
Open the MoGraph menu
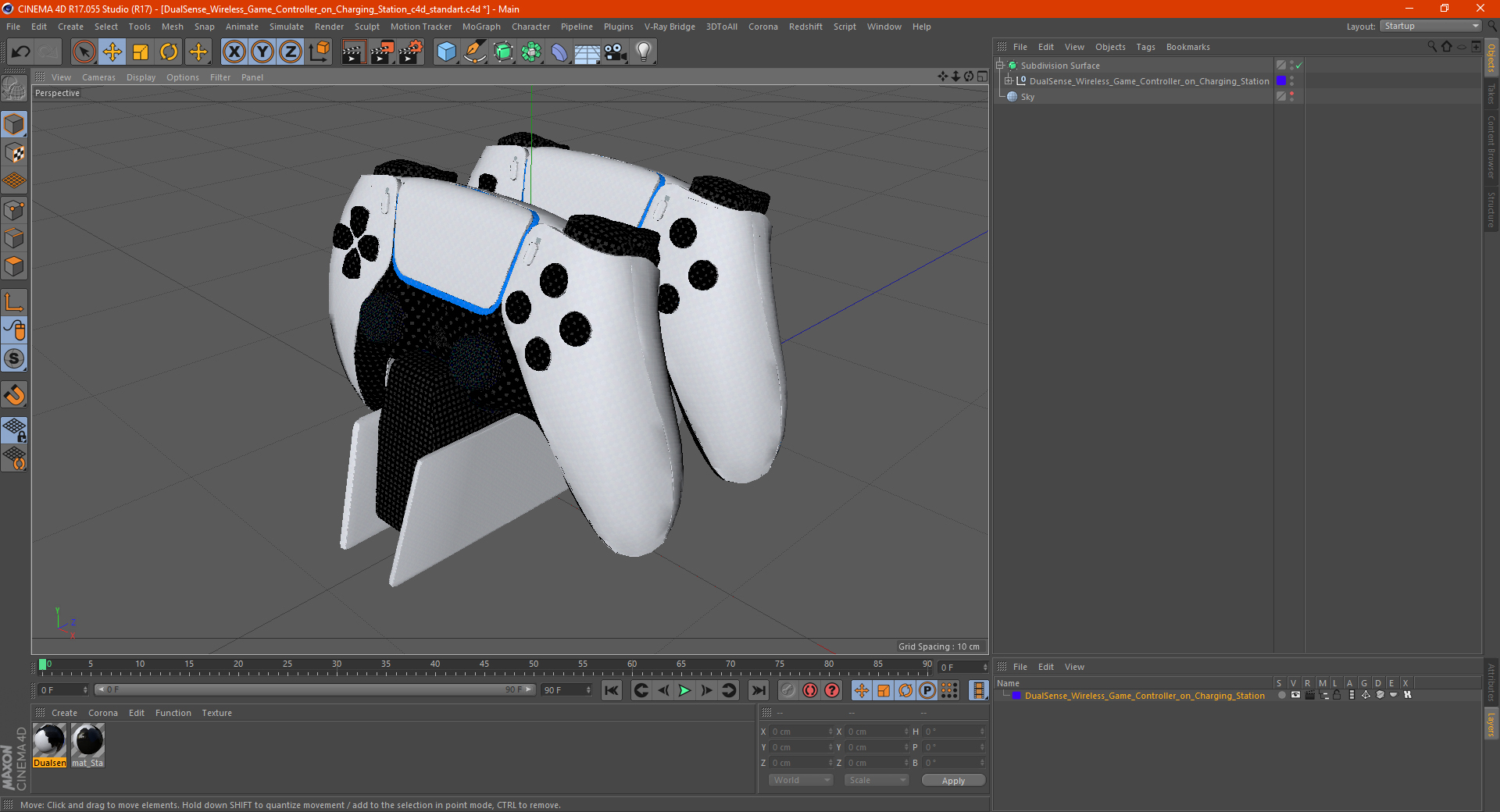(x=481, y=27)
